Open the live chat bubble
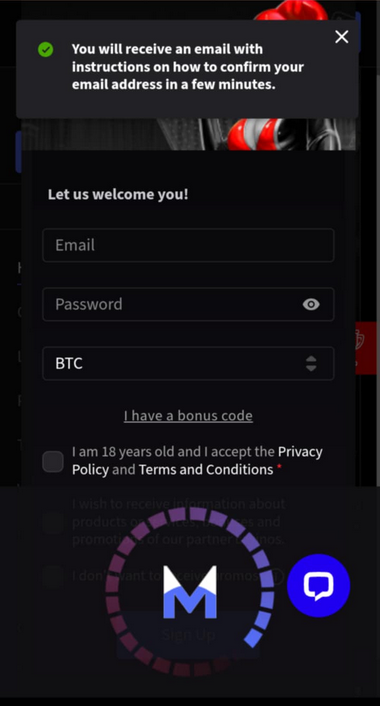The image size is (380, 706). pyautogui.click(x=318, y=585)
